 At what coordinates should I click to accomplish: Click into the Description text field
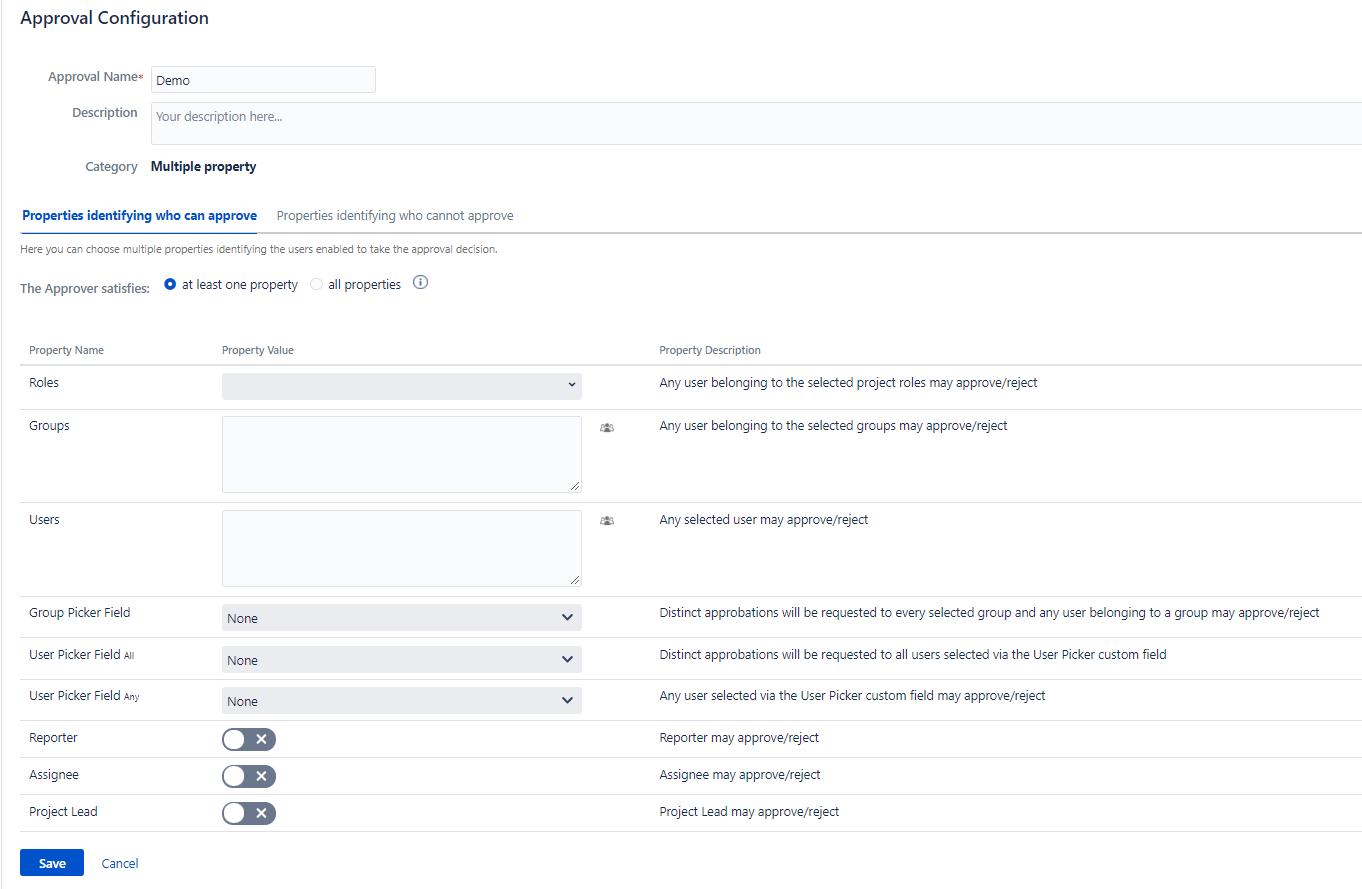[755, 123]
